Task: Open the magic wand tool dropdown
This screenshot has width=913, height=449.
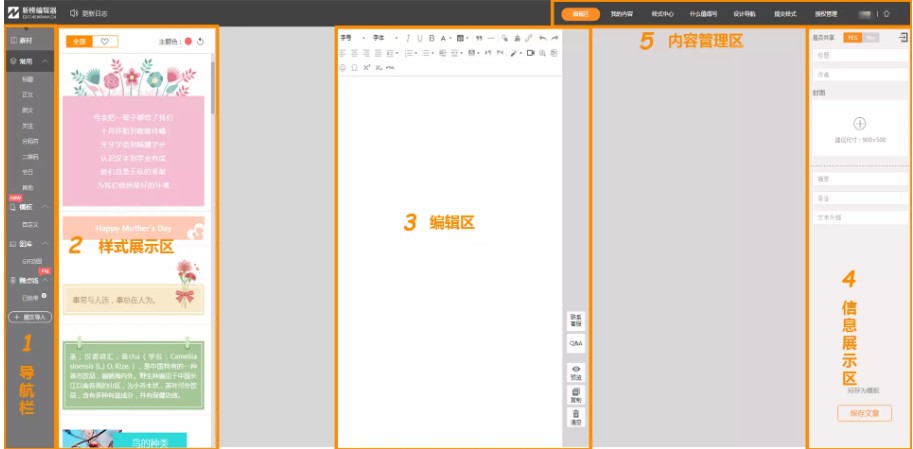Action: (x=521, y=53)
